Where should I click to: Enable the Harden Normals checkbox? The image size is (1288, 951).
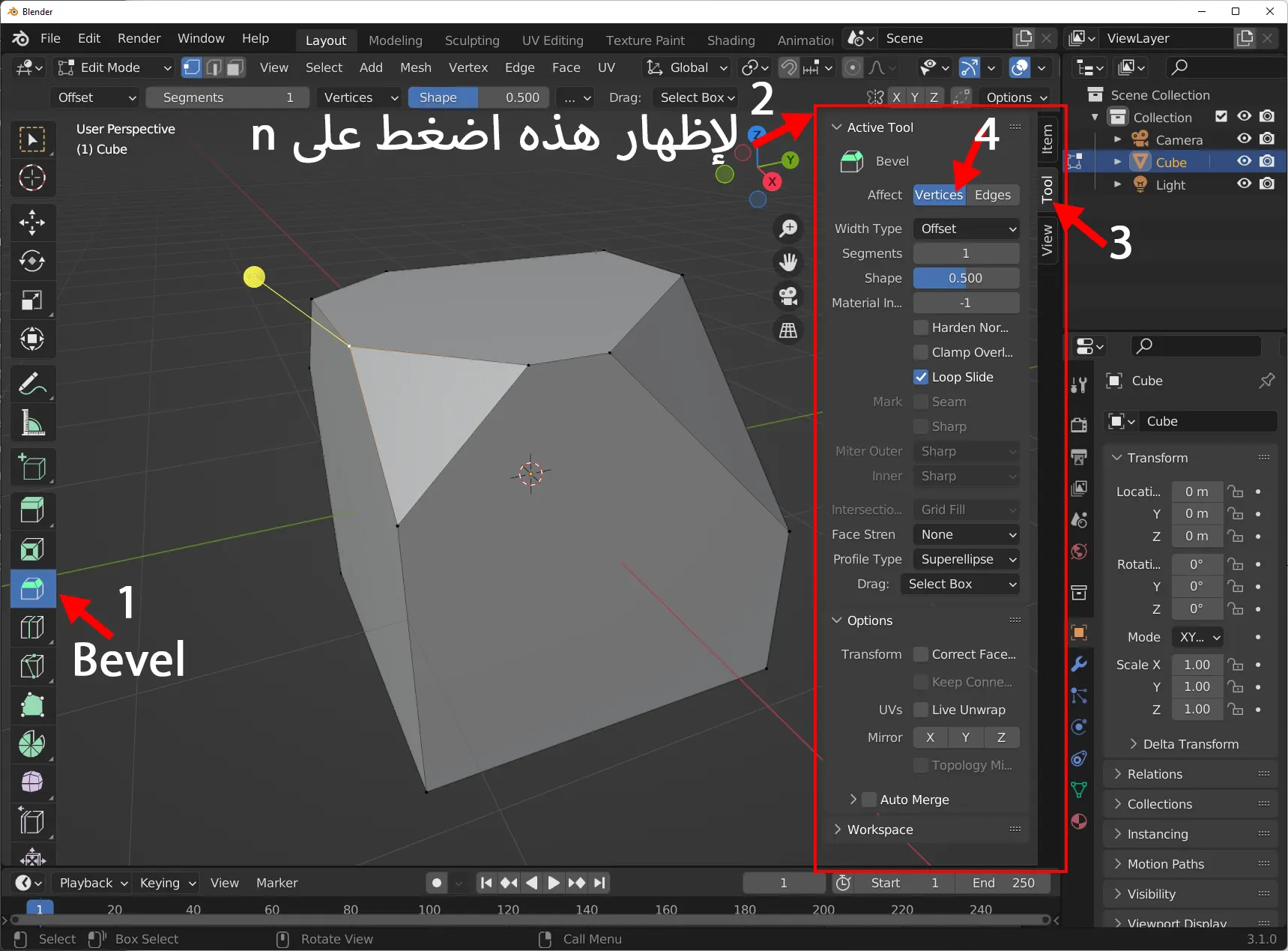coord(920,327)
